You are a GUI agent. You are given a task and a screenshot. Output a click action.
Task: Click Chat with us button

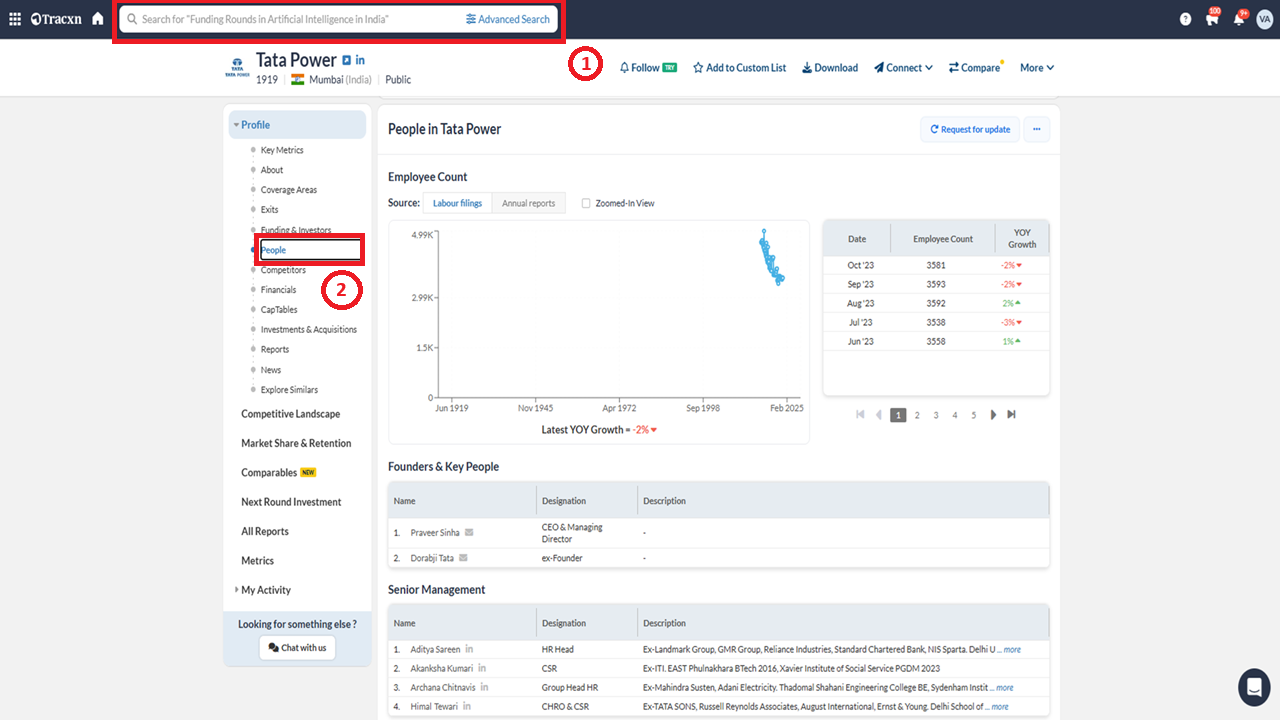point(297,648)
